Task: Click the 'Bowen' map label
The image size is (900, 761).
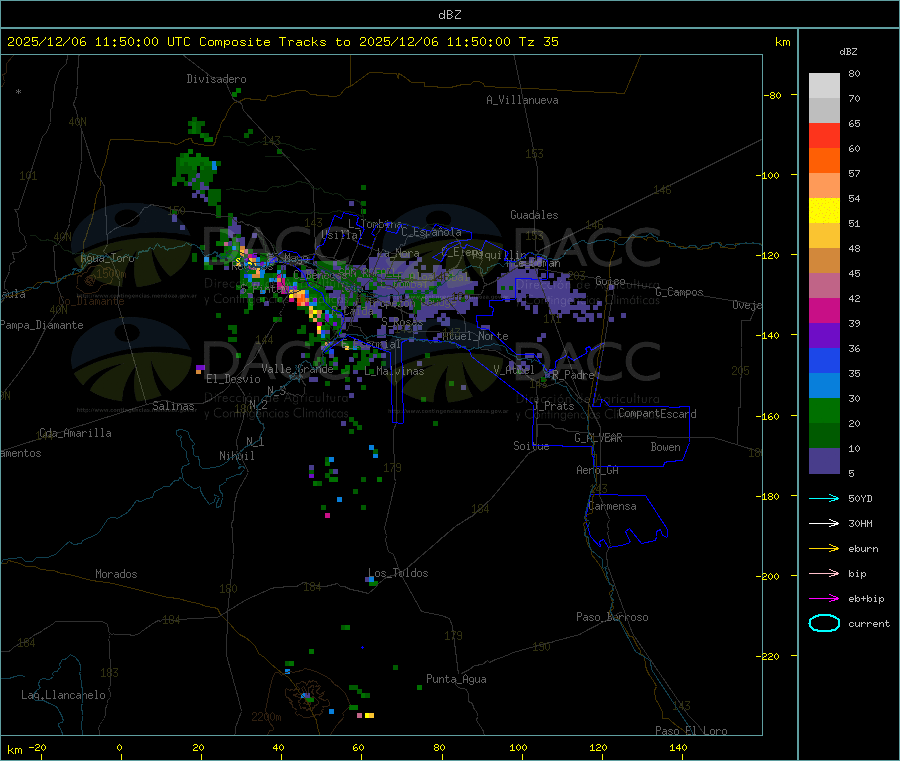Action: point(665,447)
